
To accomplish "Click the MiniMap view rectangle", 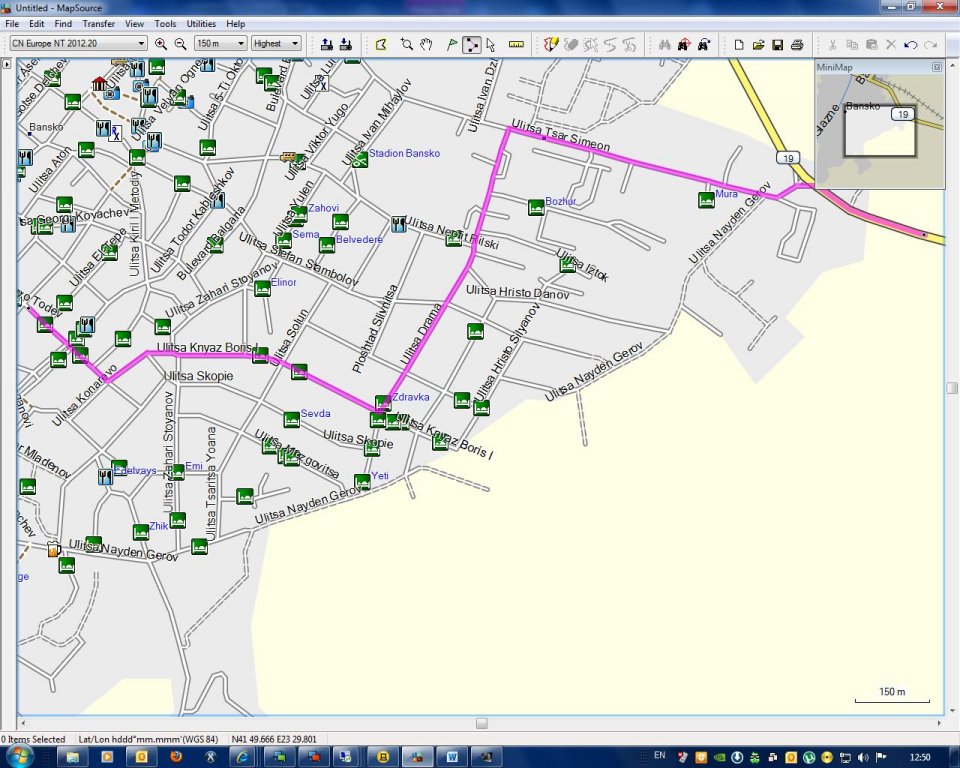I will (880, 131).
